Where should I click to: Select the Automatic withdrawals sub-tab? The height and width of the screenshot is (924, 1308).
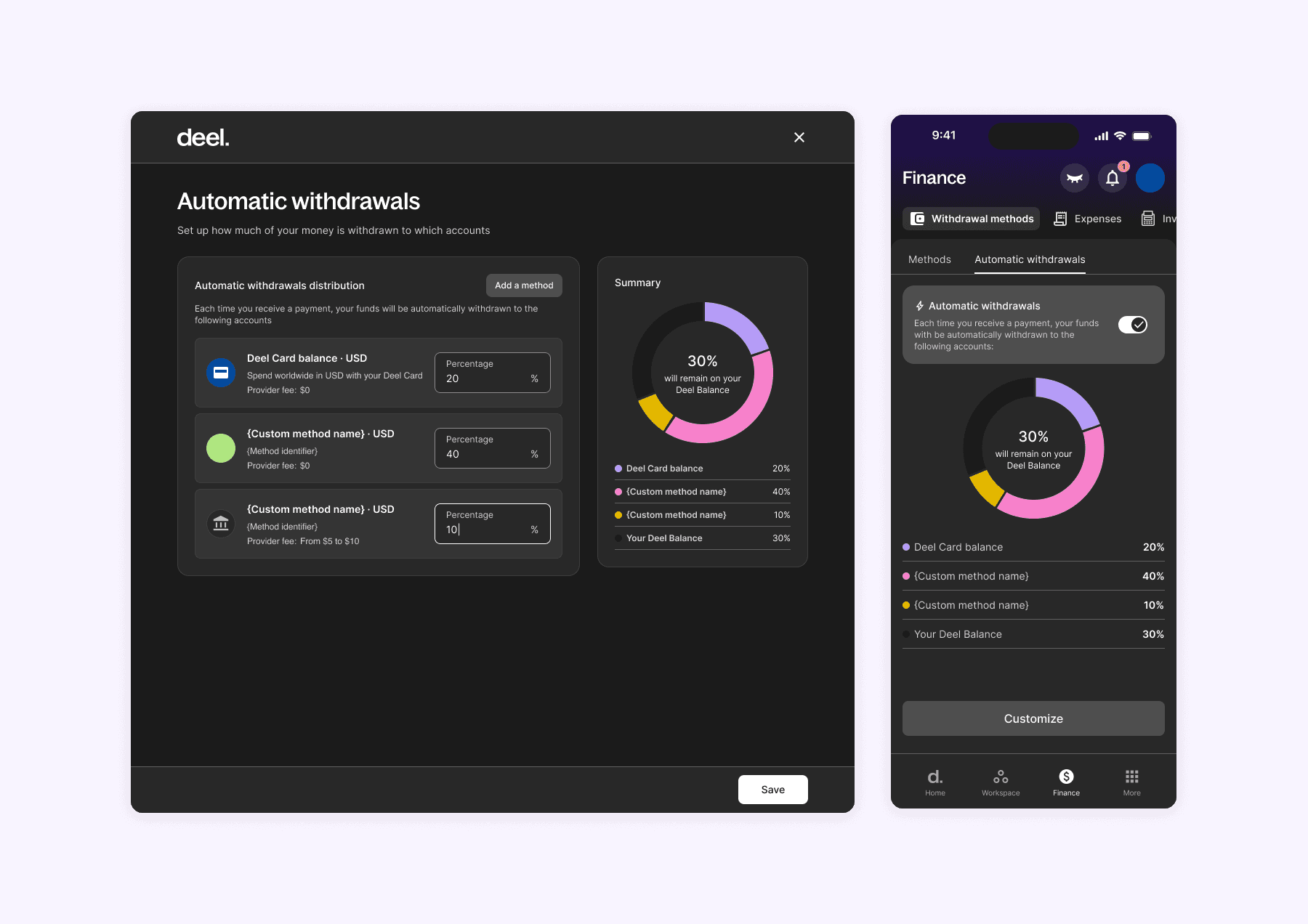coord(1030,259)
